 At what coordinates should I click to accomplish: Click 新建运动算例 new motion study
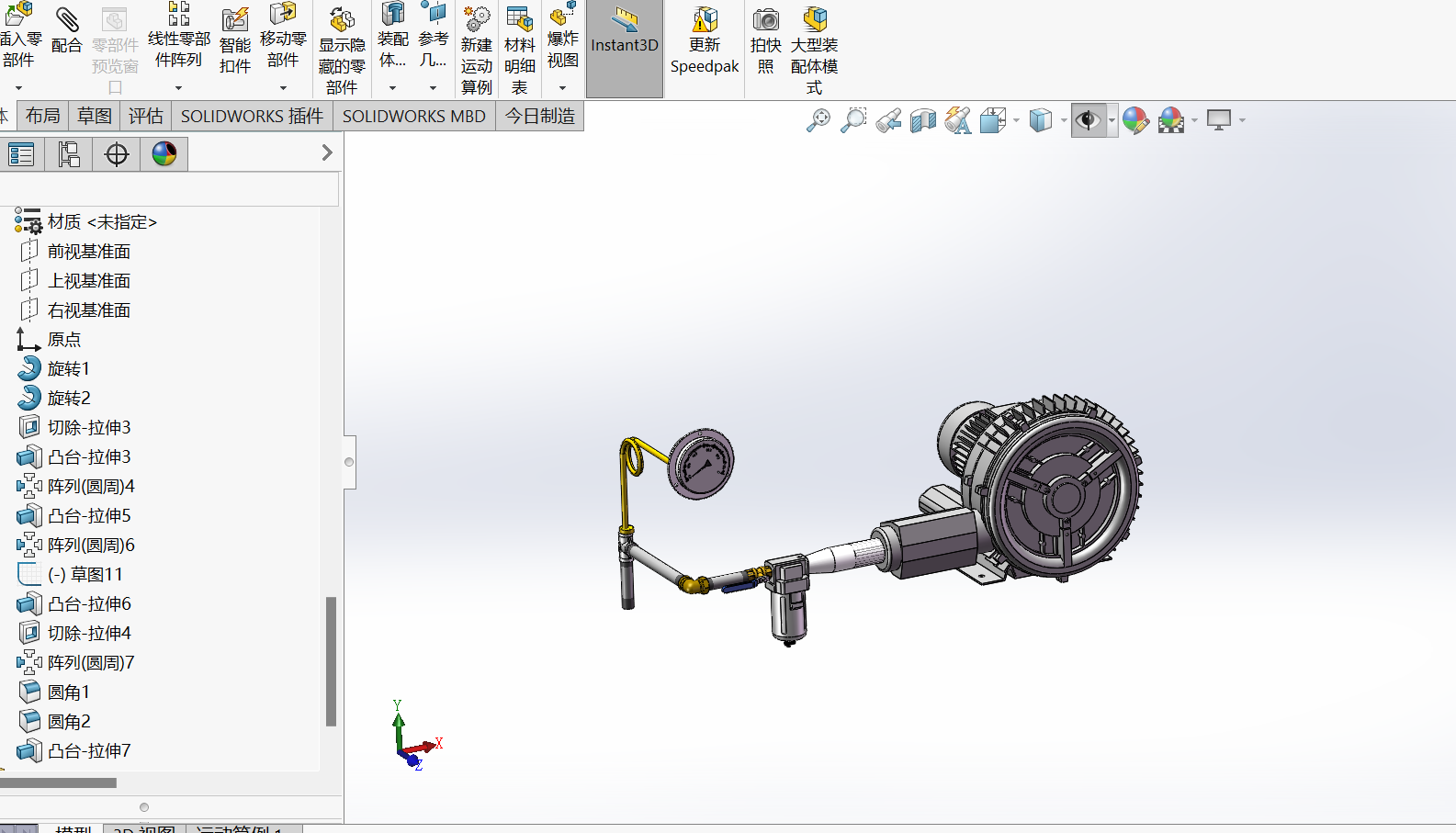tap(477, 51)
